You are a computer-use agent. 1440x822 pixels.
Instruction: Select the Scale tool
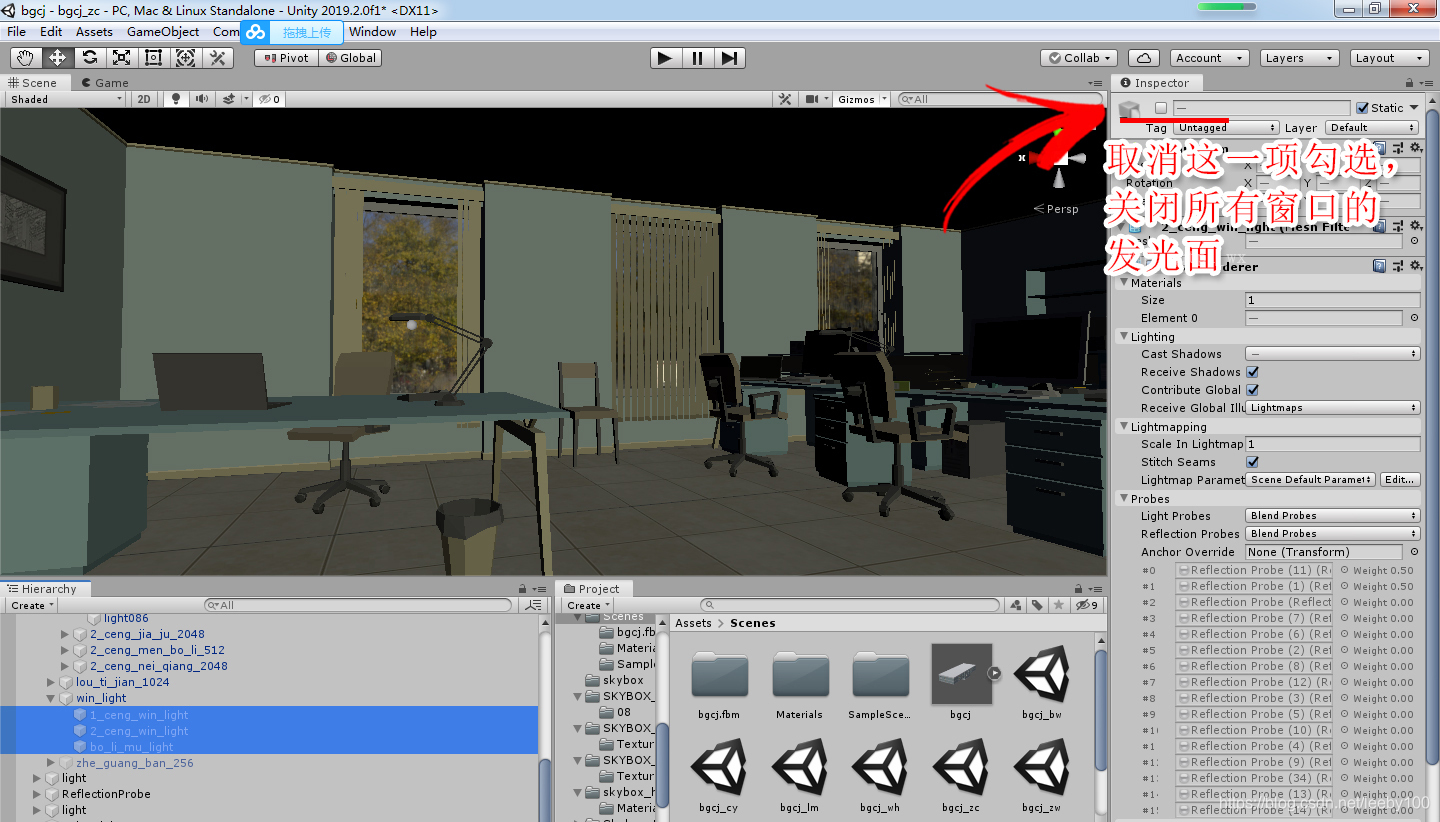pos(121,58)
